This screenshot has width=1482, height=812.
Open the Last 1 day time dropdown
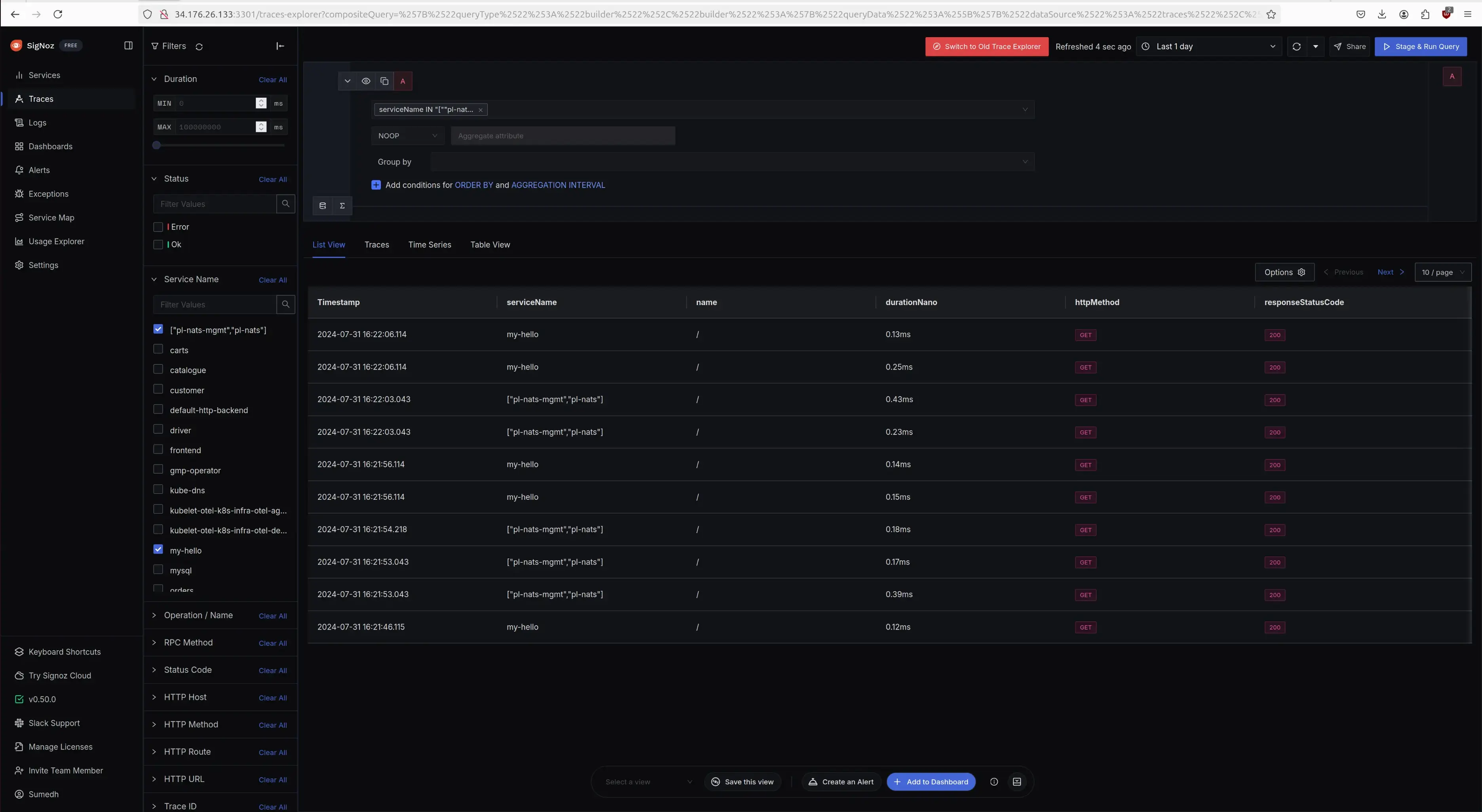[1209, 47]
